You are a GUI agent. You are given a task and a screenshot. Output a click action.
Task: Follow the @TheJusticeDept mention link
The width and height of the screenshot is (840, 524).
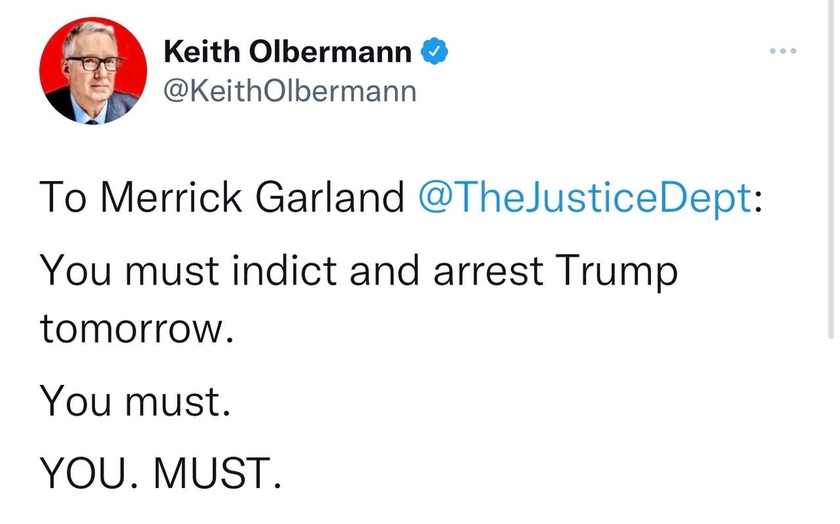585,198
